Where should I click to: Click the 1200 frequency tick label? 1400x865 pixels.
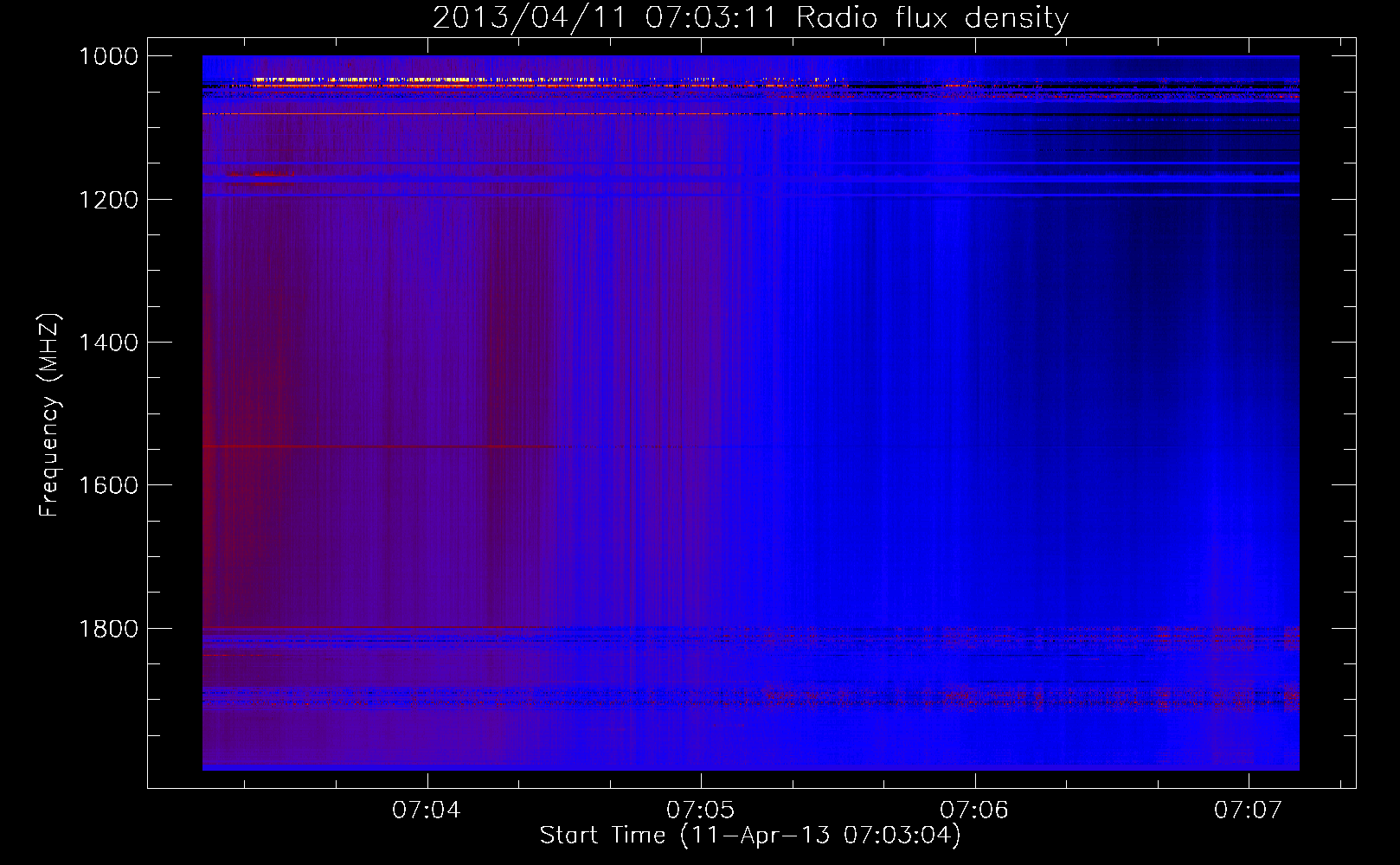(109, 200)
